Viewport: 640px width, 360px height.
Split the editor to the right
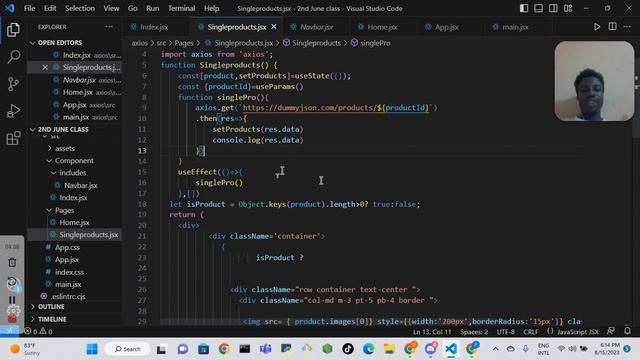(612, 27)
